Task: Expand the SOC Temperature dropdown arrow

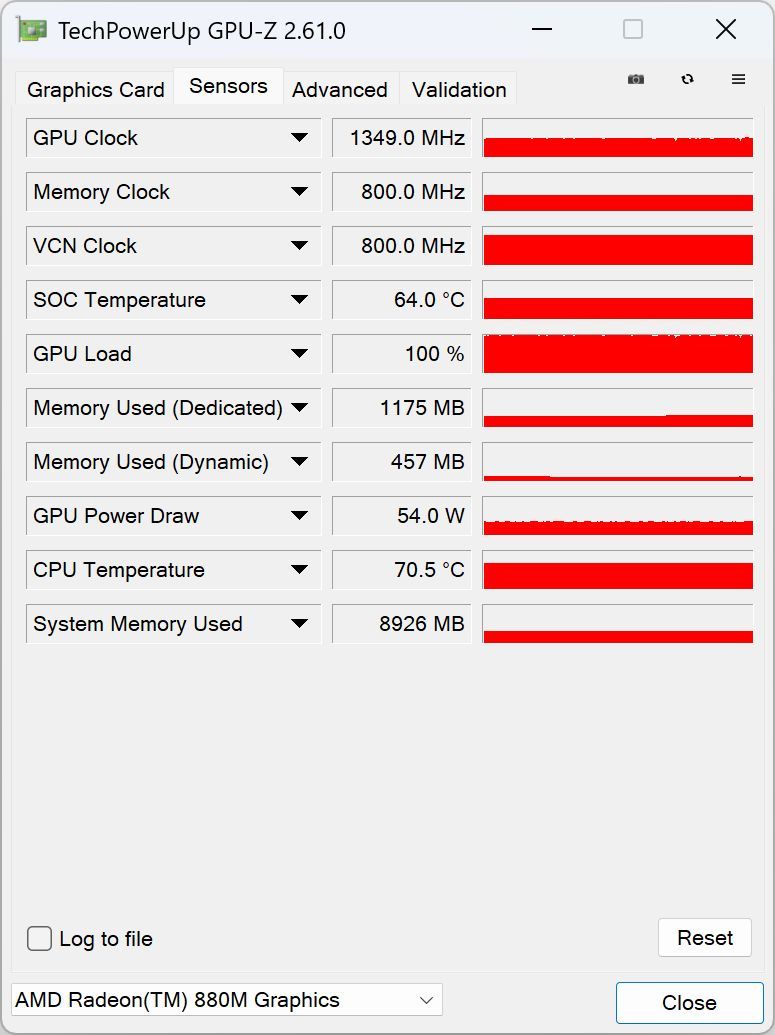Action: (x=299, y=300)
